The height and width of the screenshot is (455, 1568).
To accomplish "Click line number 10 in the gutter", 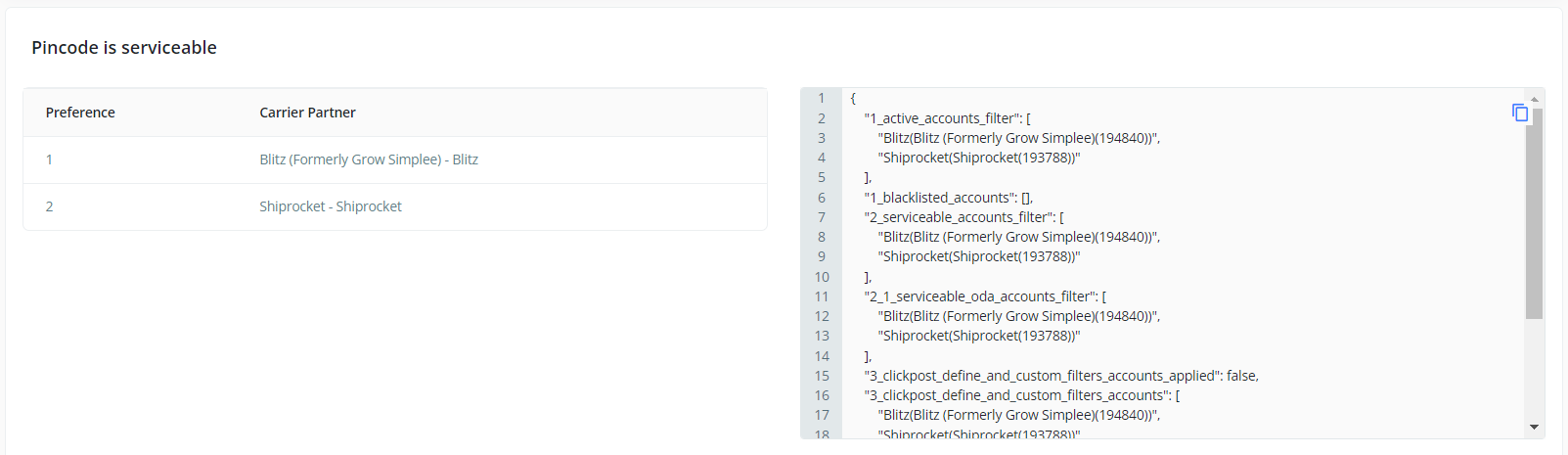I will tap(822, 277).
